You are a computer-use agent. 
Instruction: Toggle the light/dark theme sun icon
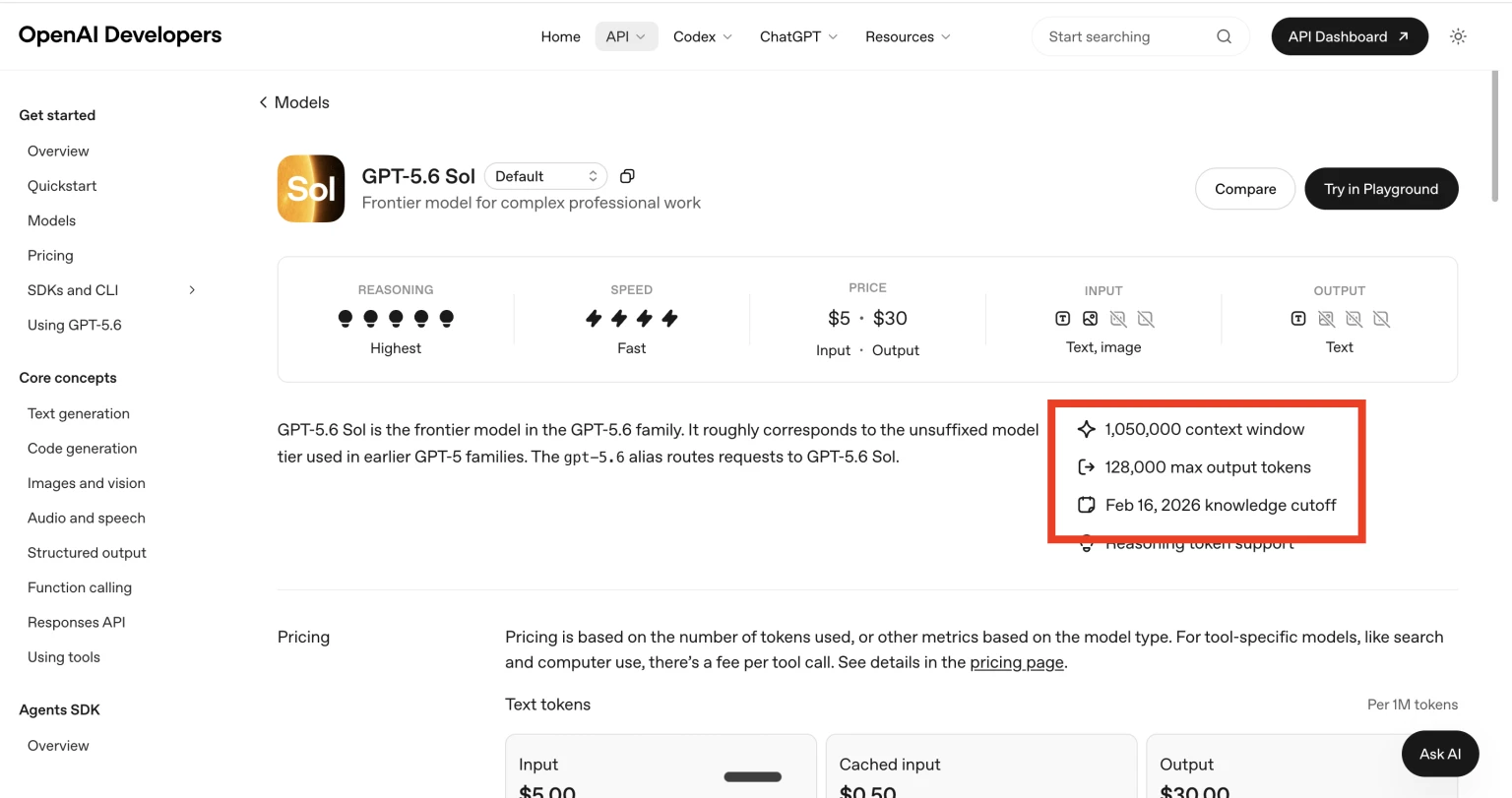tap(1458, 36)
